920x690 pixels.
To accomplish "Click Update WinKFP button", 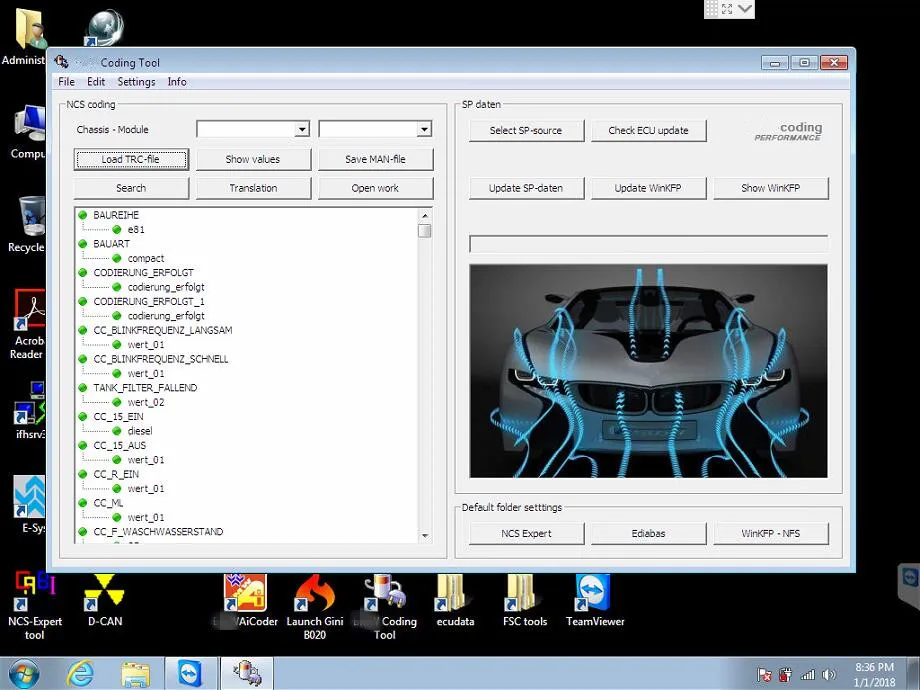I will tap(648, 188).
